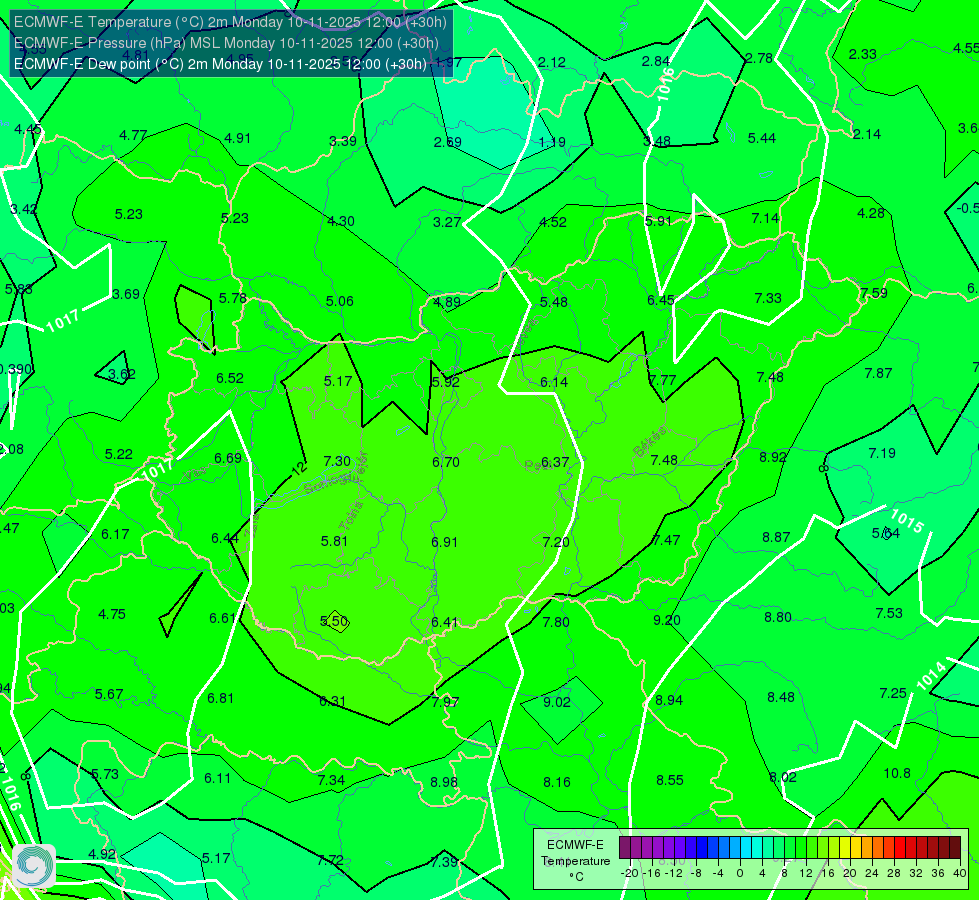The height and width of the screenshot is (900, 979).
Task: Click the 4.30 temperature value
Action: tap(341, 222)
